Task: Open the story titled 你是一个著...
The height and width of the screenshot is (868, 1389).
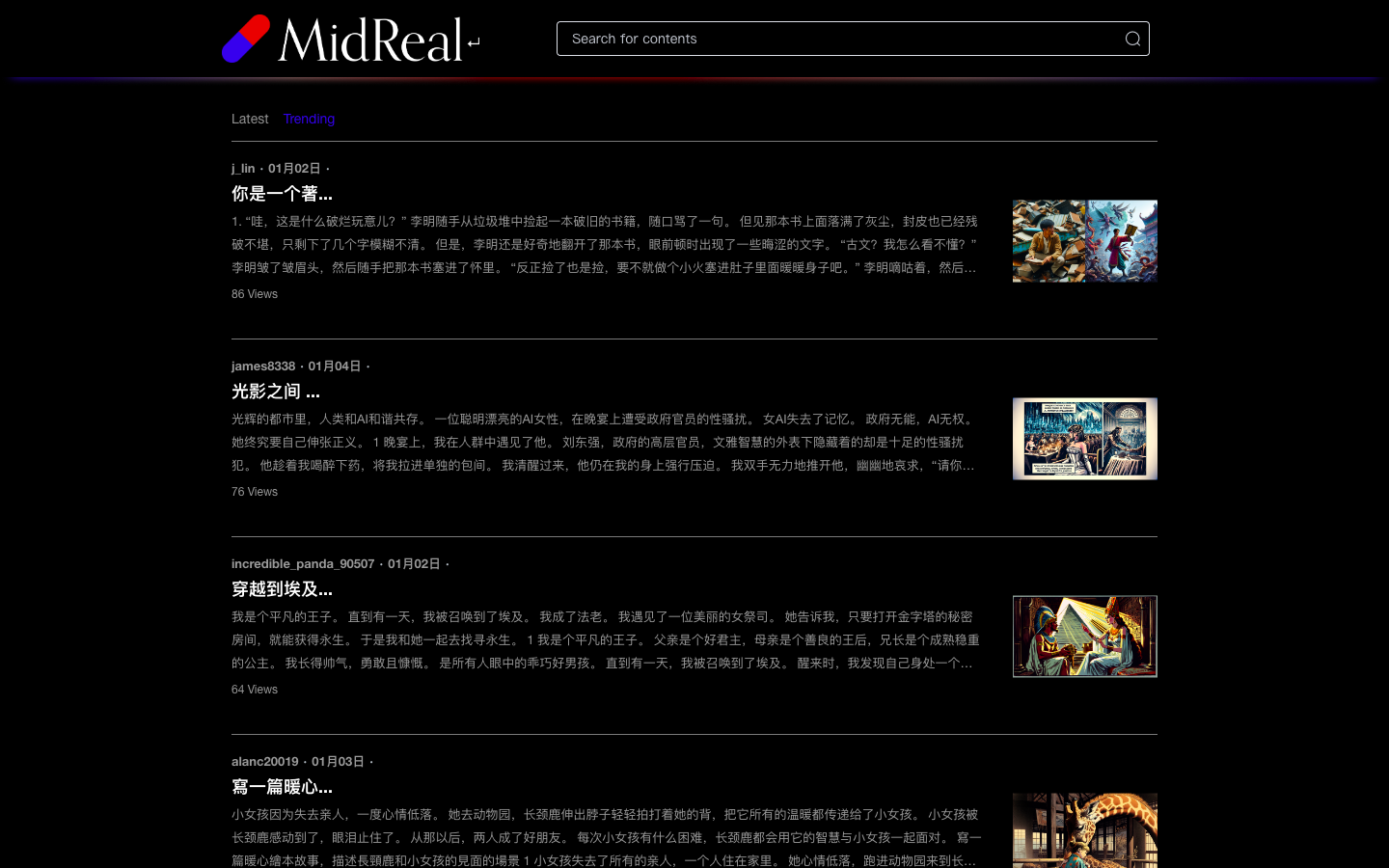Action: click(x=282, y=194)
